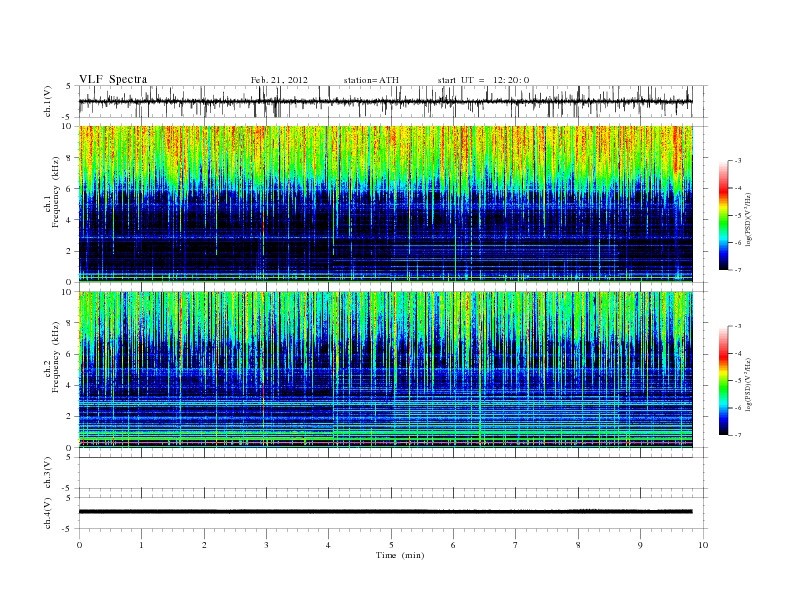Screen dimensions: 792x612
Task: Click time-axis tick label "4"
Action: pyautogui.click(x=328, y=545)
